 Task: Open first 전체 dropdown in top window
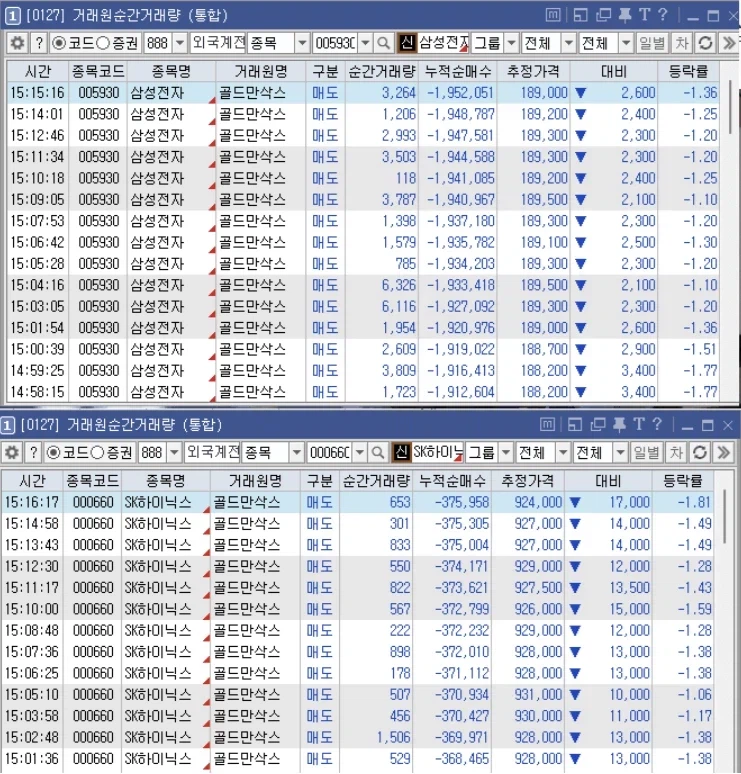(569, 43)
